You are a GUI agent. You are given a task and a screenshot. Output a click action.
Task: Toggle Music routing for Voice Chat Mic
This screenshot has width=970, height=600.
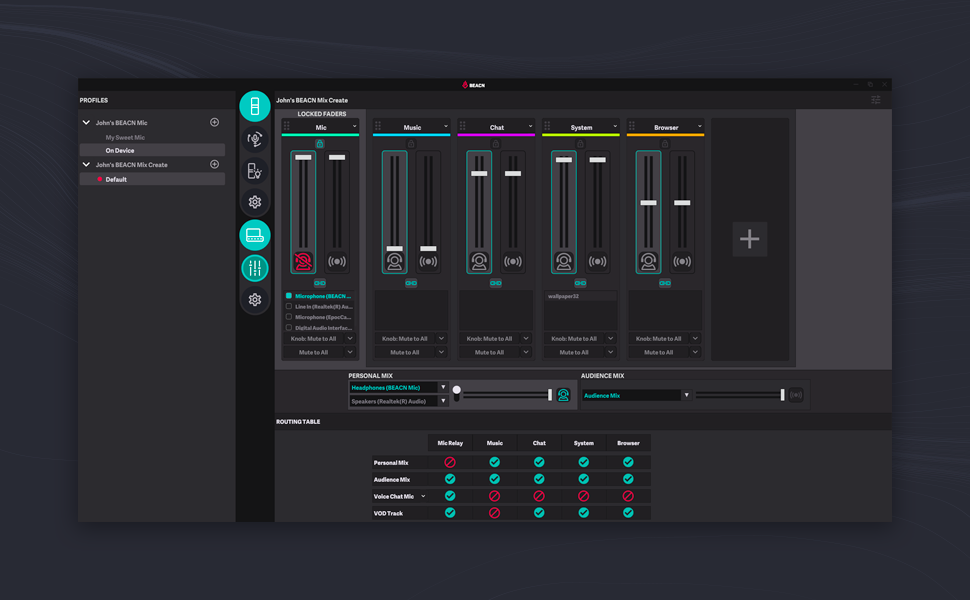point(494,496)
